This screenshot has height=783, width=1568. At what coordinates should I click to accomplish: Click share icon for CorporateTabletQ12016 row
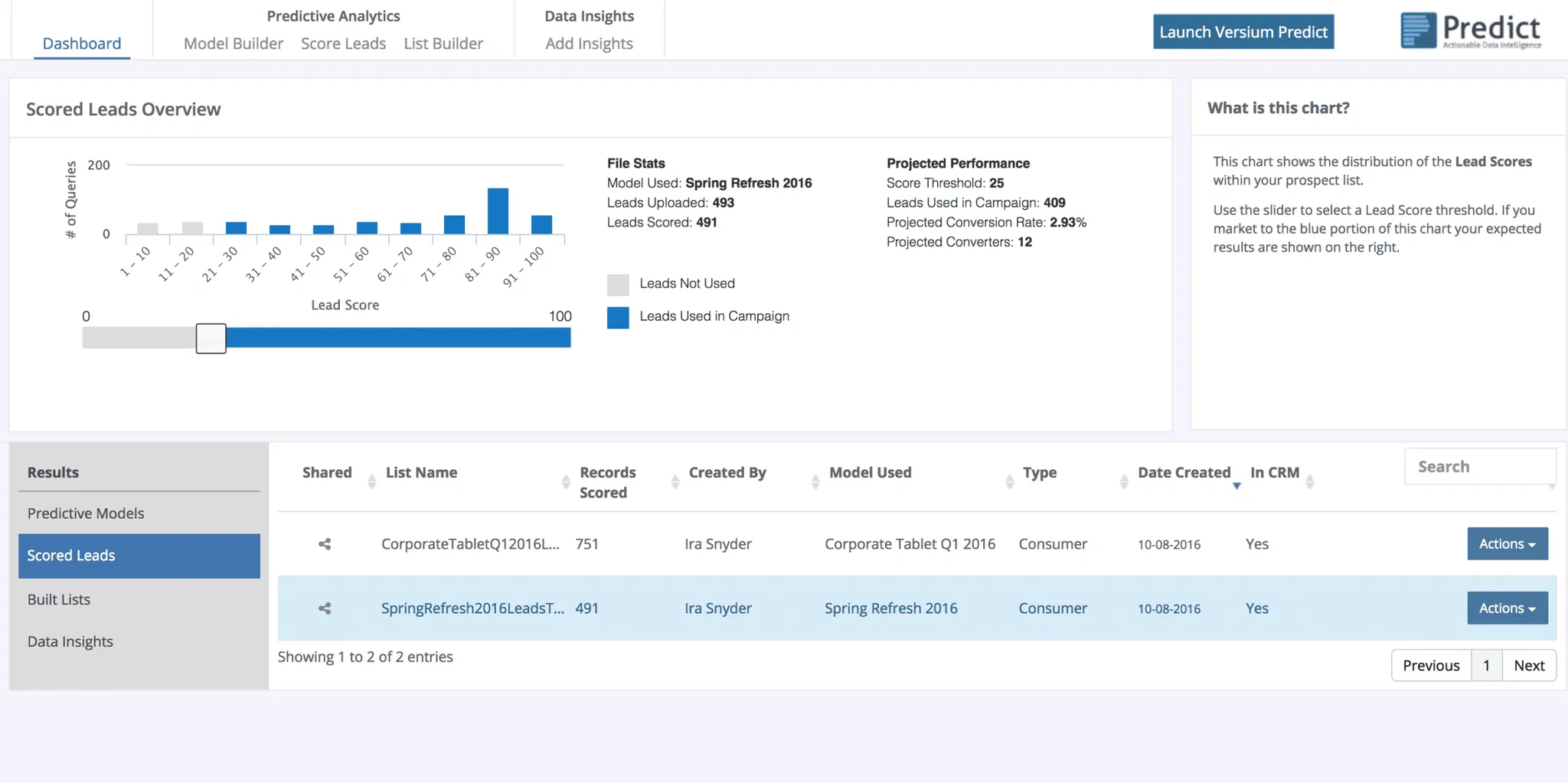pos(325,544)
